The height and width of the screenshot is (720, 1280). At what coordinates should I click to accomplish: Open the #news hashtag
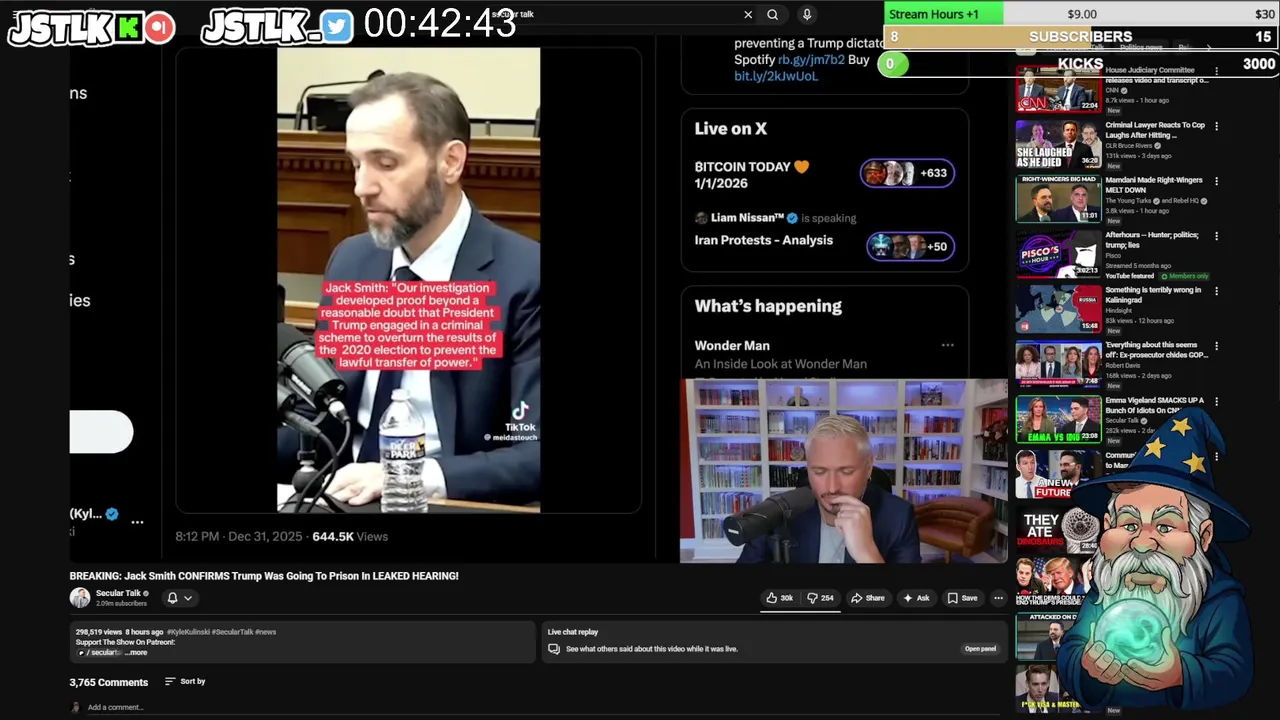click(x=265, y=632)
